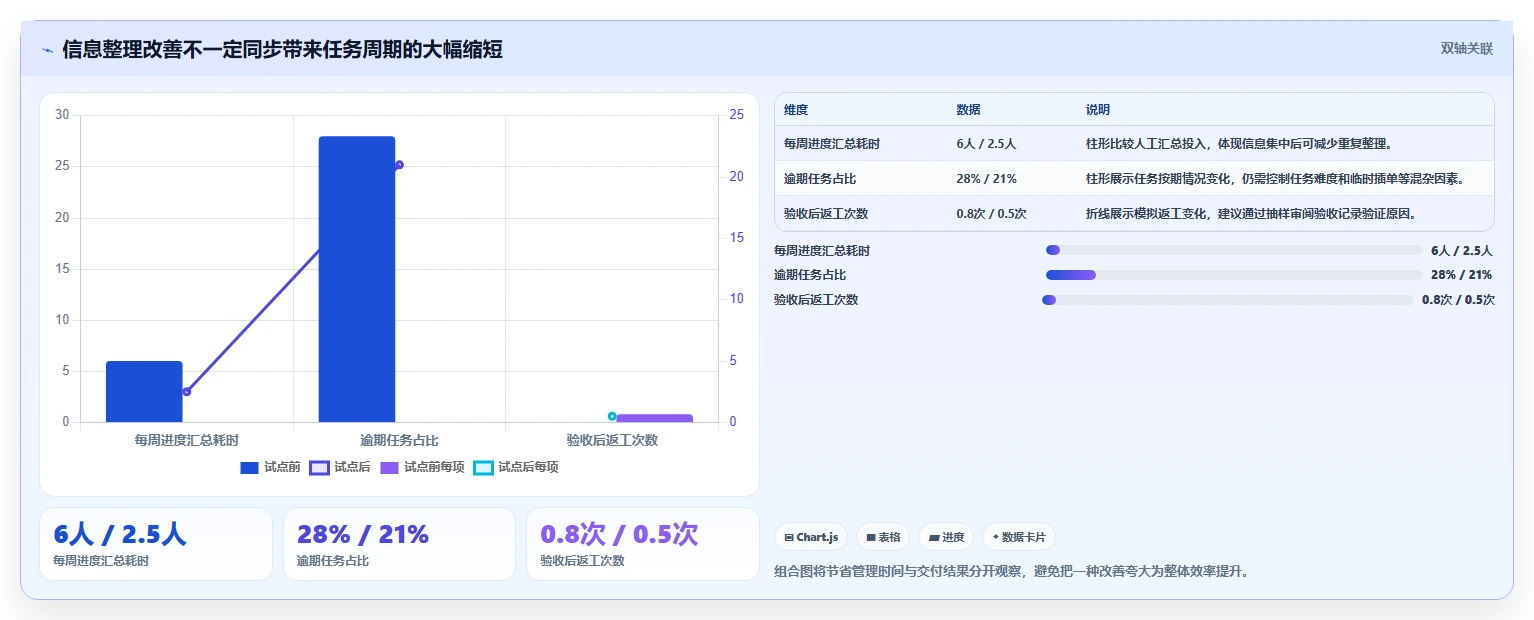Image resolution: width=1534 pixels, height=620 pixels.
Task: Click the 双轴关联 label at top right
Action: click(1466, 49)
